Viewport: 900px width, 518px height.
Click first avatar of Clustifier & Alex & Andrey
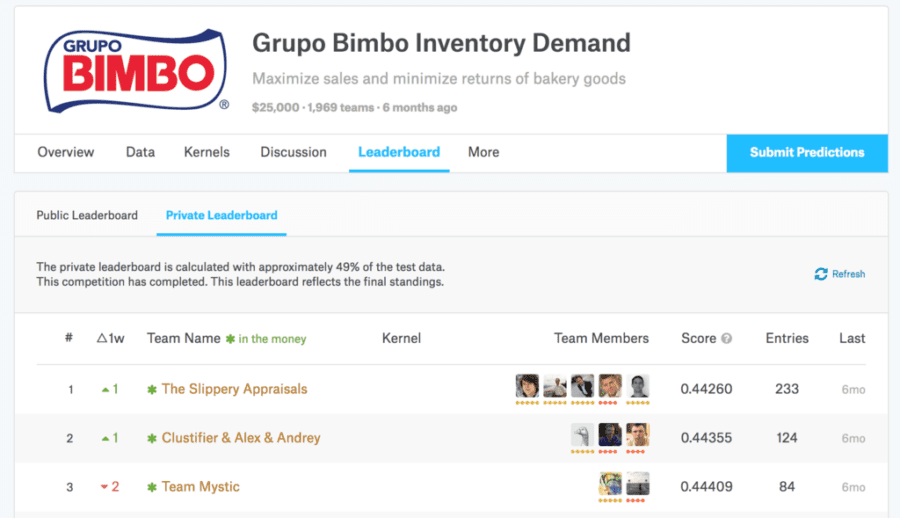(x=582, y=435)
